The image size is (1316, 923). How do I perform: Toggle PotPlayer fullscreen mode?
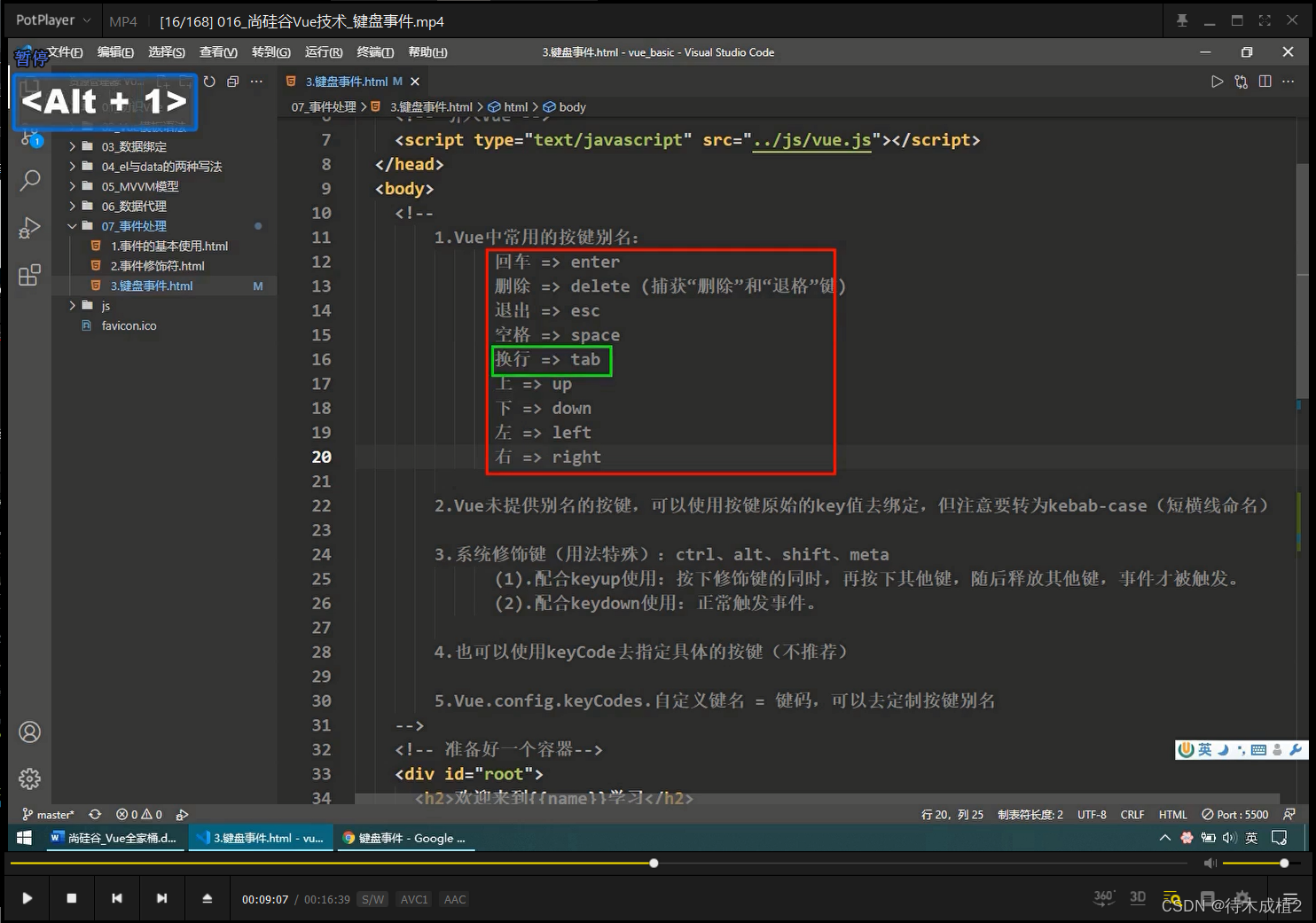click(x=1265, y=20)
